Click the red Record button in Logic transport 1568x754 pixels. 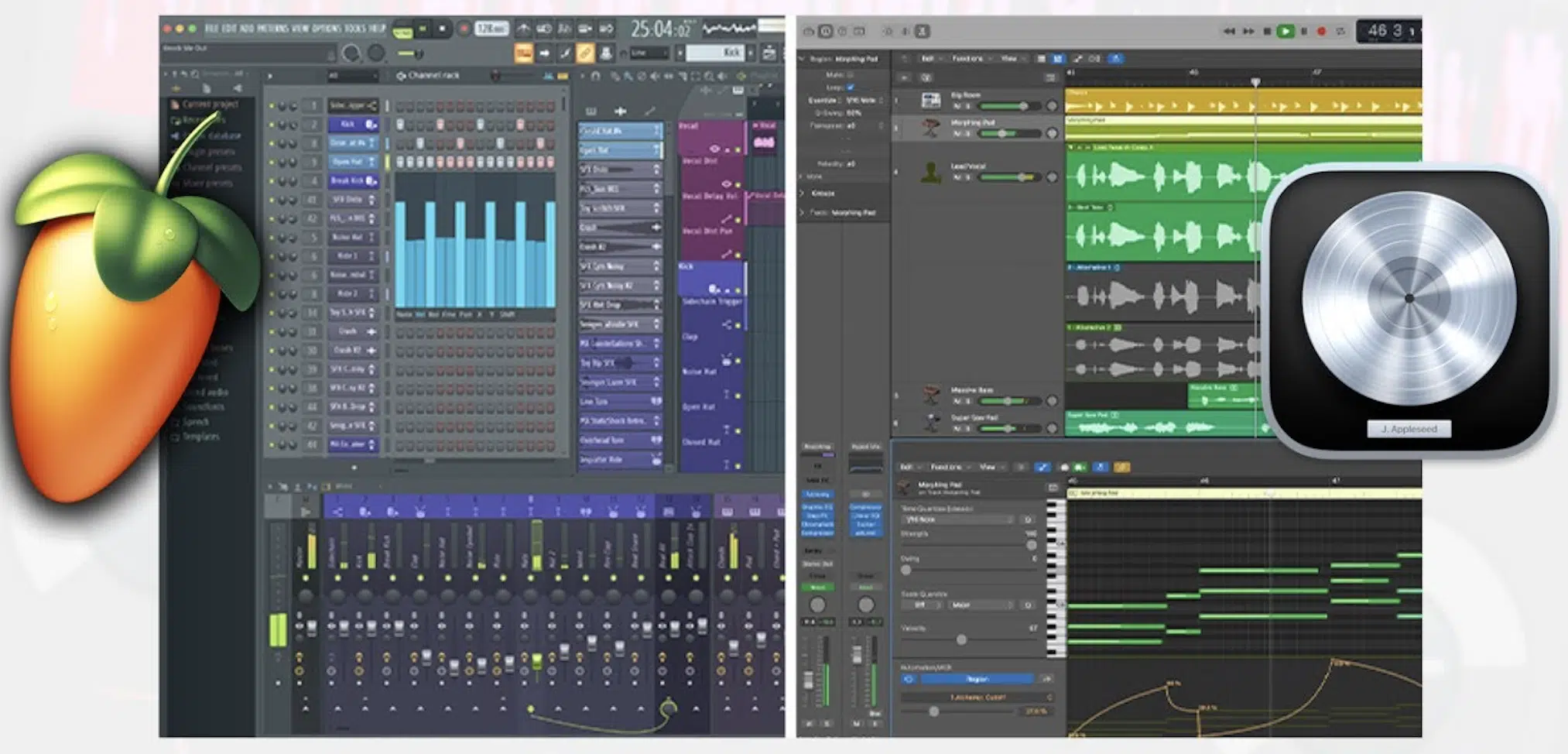[x=1321, y=32]
